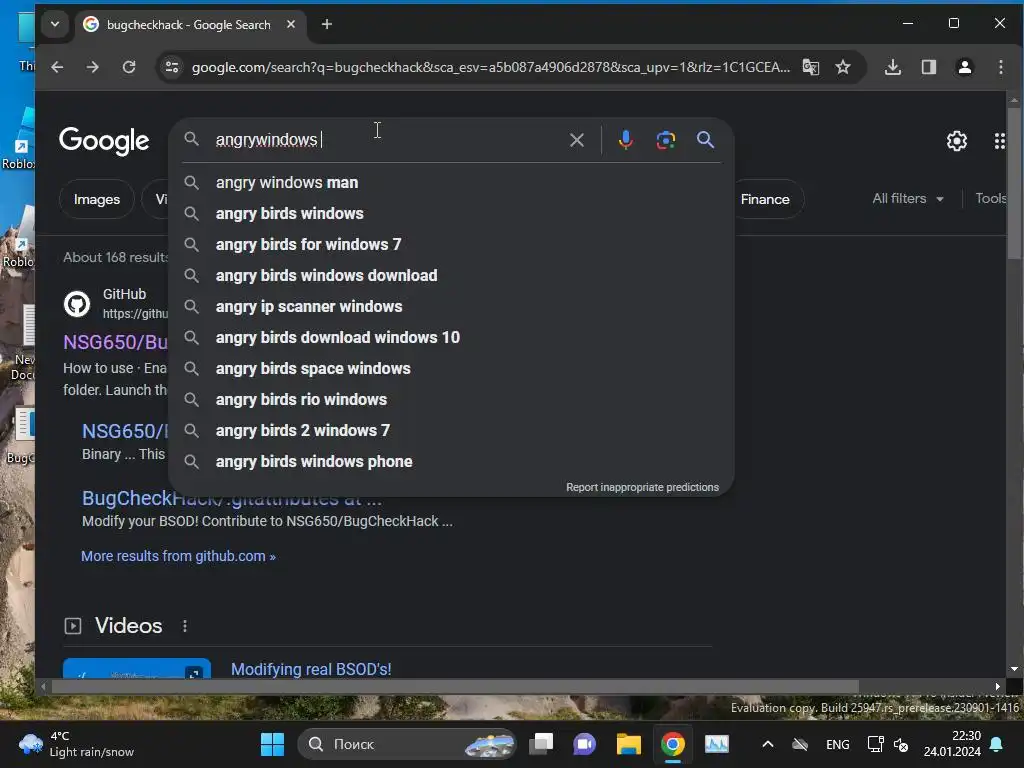Screen dimensions: 1024x768
Task: Open Task View on taskbar
Action: click(x=541, y=744)
